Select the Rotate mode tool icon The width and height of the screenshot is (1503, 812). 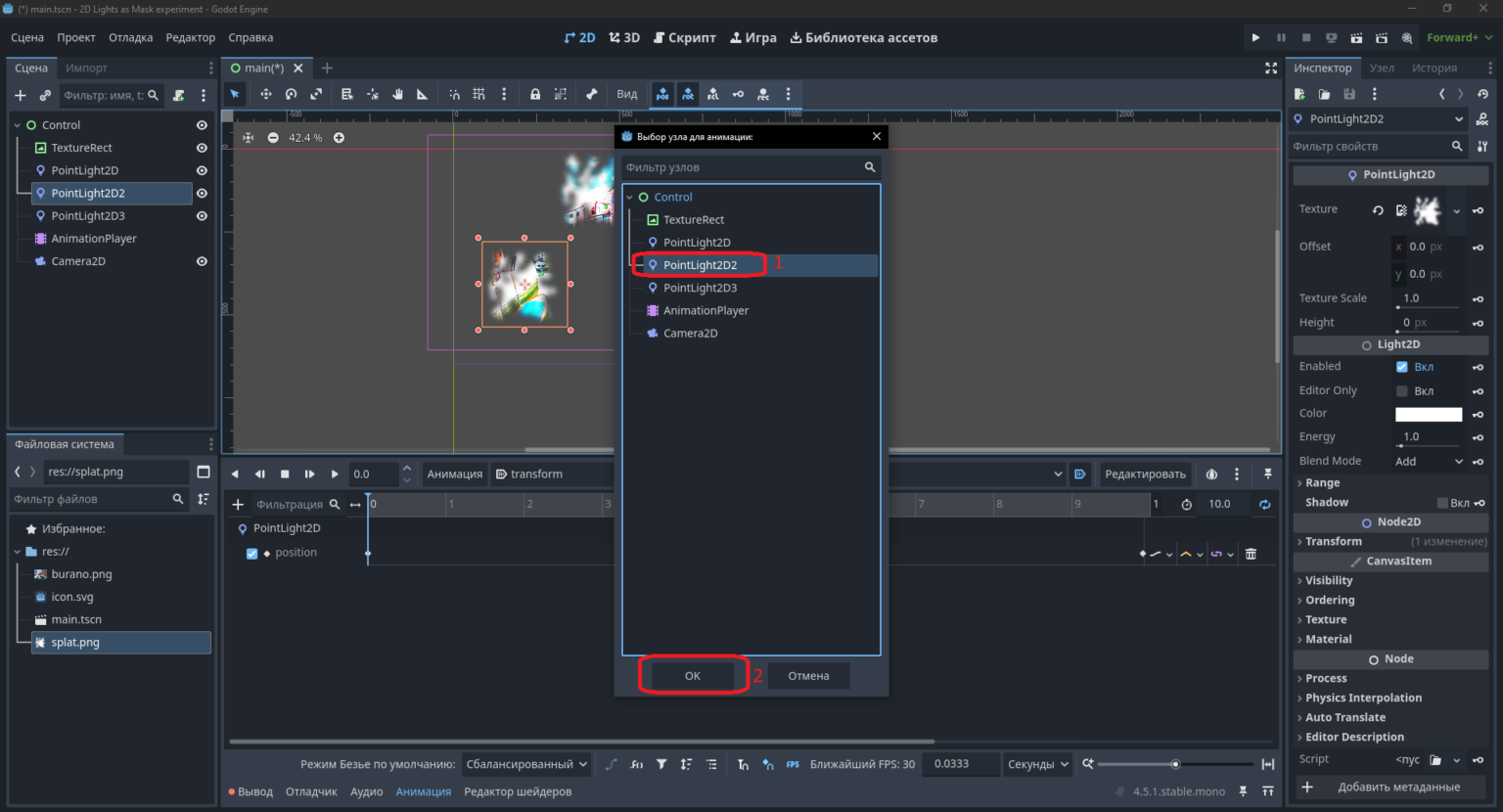click(291, 95)
